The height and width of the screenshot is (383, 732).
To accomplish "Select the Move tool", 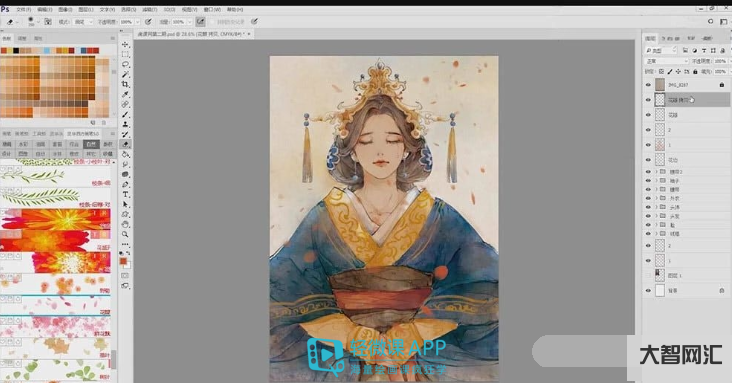I will click(x=125, y=44).
